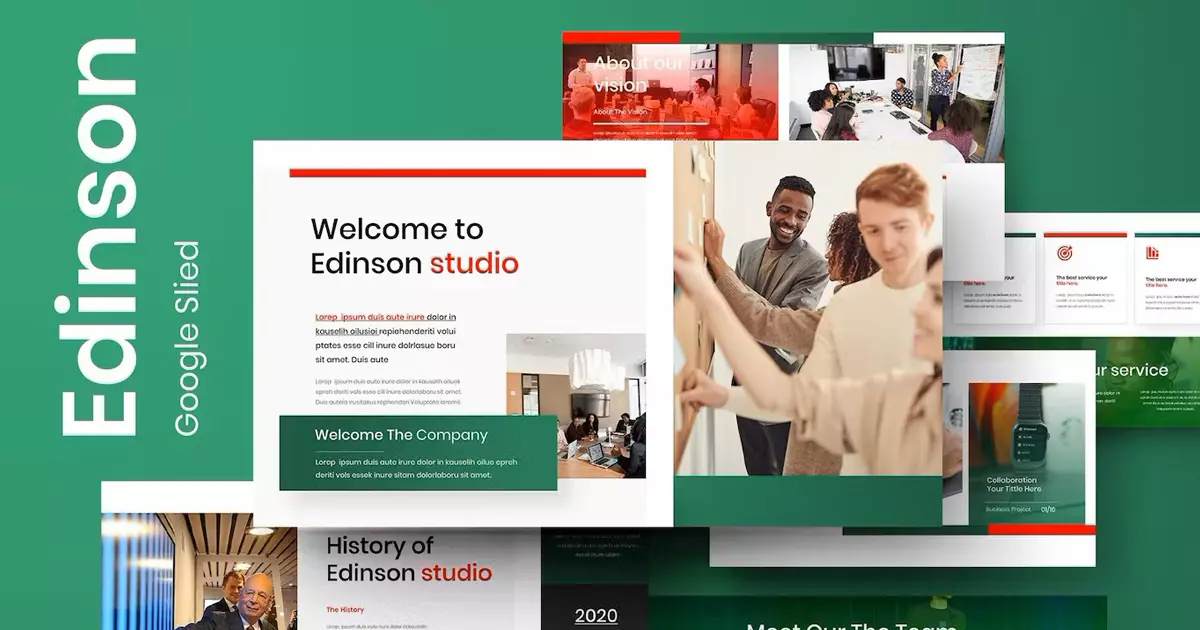Click the "Welcome to Edinson studio" heading
Image resolution: width=1200 pixels, height=630 pixels.
pyautogui.click(x=414, y=246)
